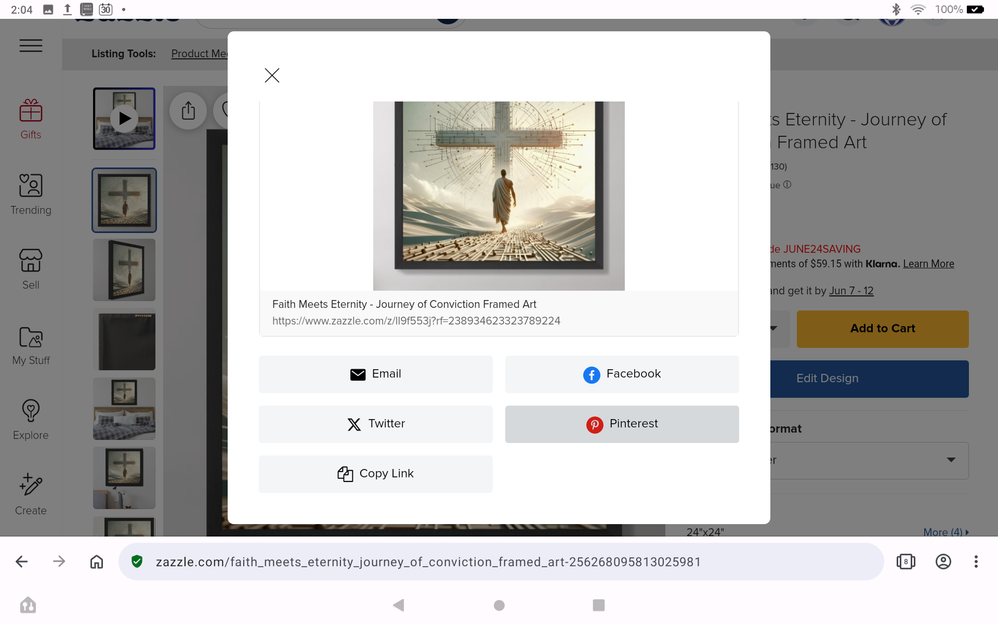Share the product on Twitter
The image size is (998, 624).
tap(375, 424)
